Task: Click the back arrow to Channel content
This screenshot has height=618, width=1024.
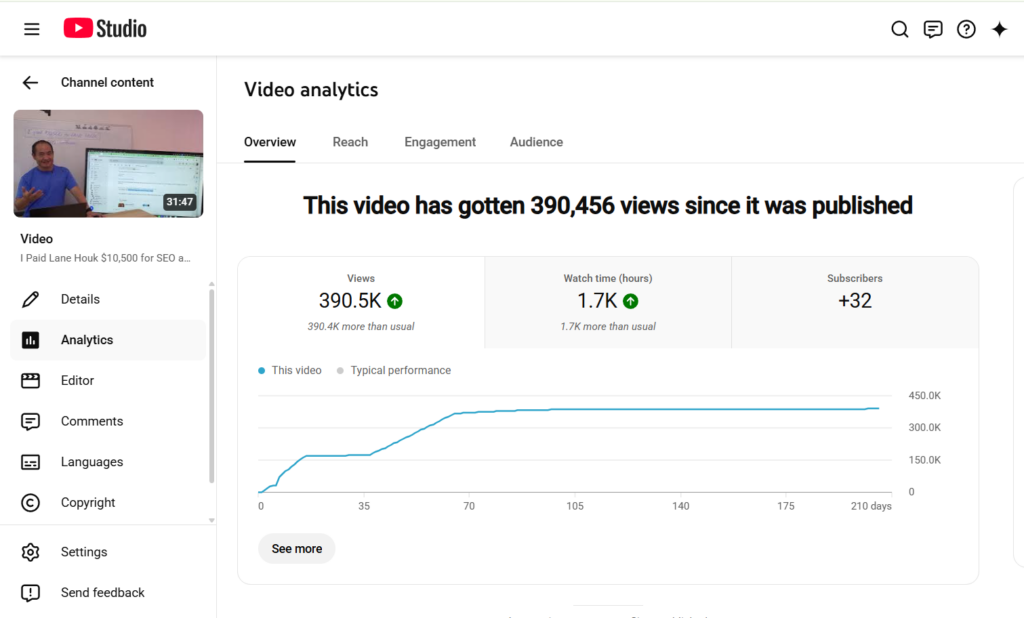Action: (30, 82)
